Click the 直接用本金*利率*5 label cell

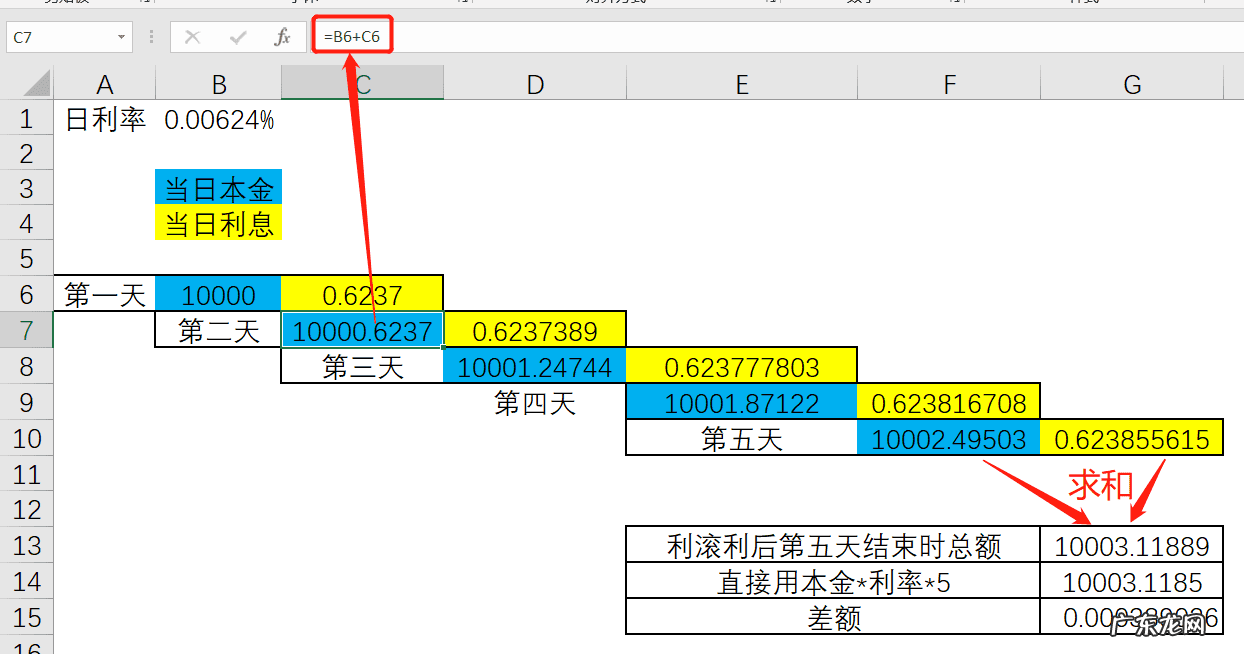tap(832, 579)
